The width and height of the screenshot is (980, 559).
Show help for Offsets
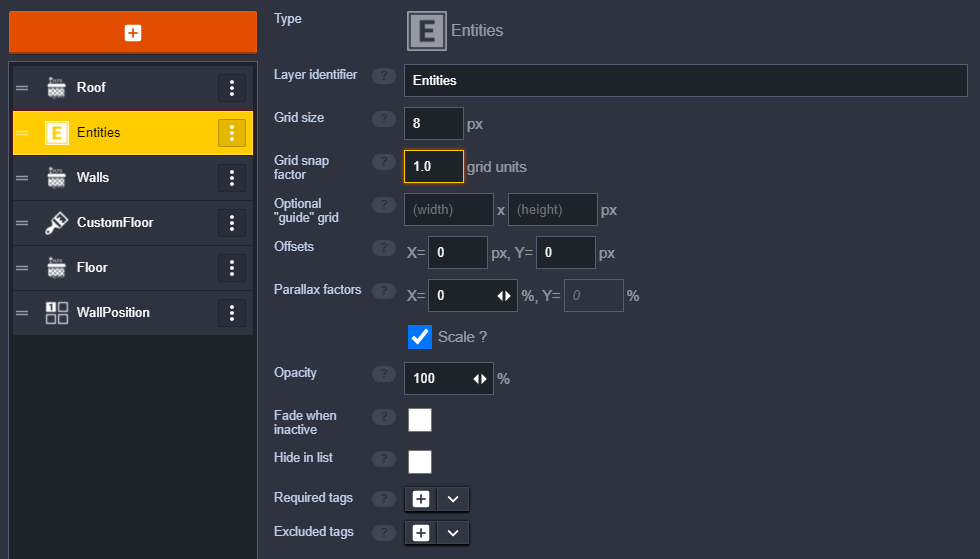pyautogui.click(x=384, y=248)
